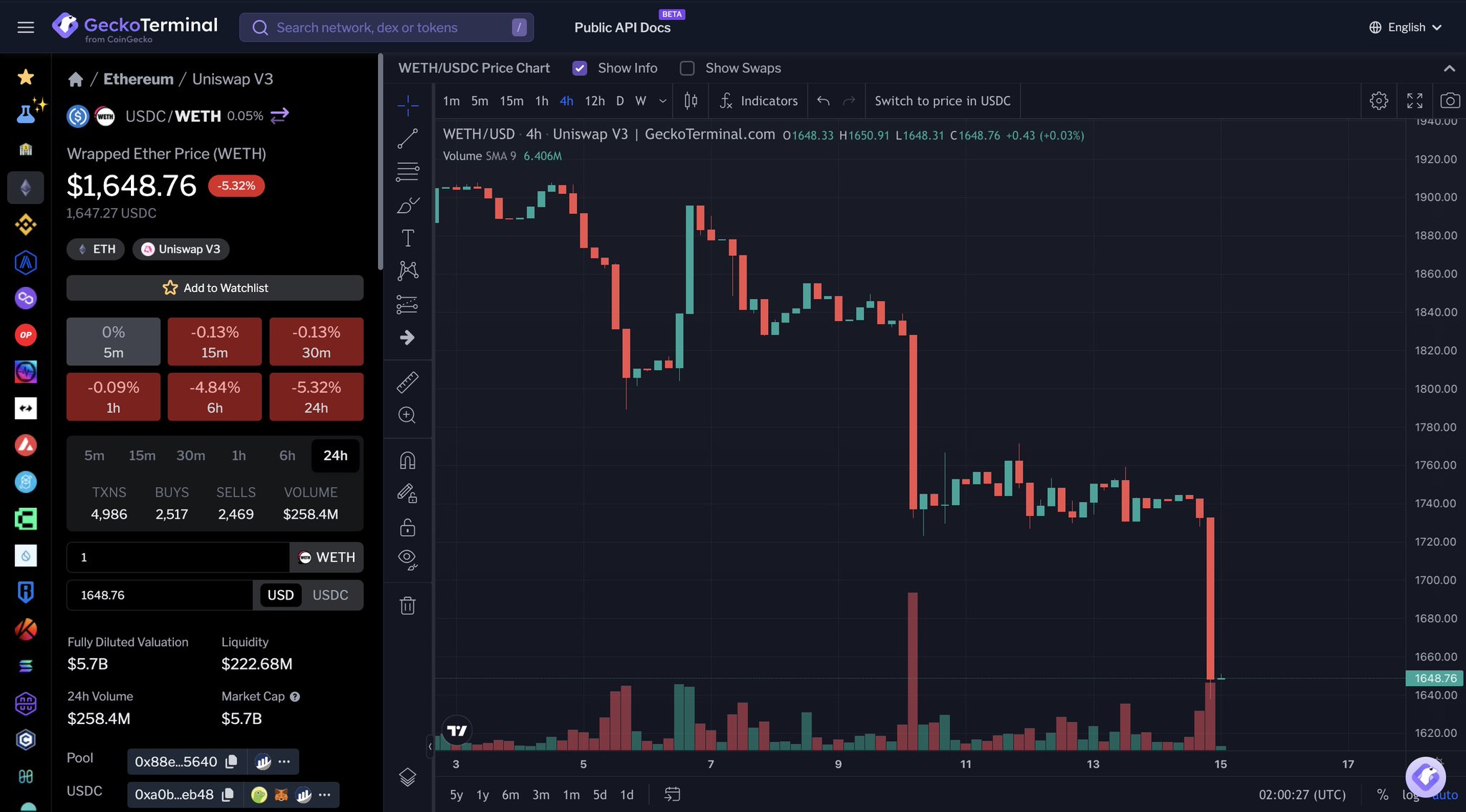
Task: Select the 24h transactions tab
Action: tap(335, 456)
